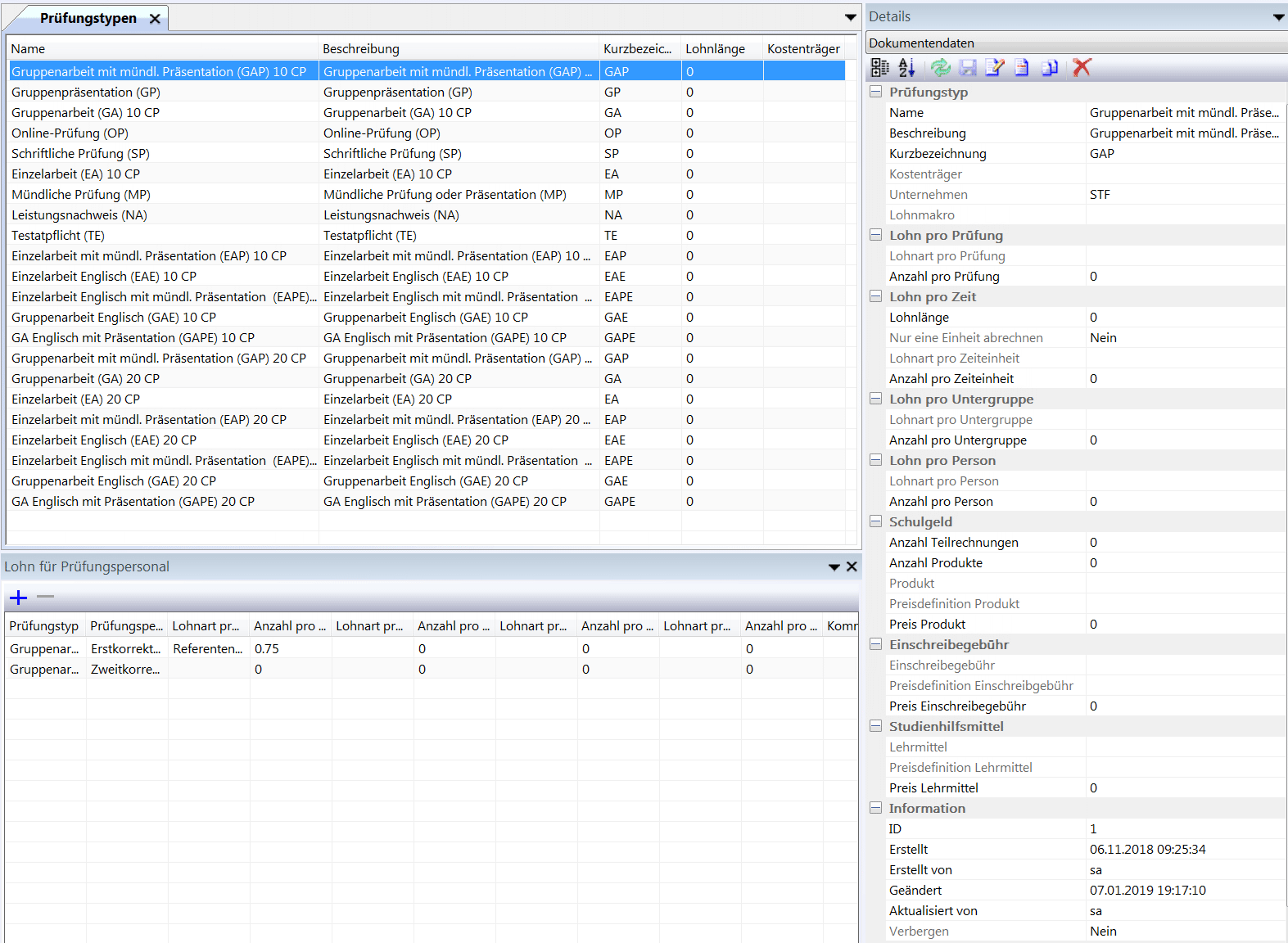Open Lohn für Prüfungspersonal panel options arrow
The image size is (1288, 943).
834,566
